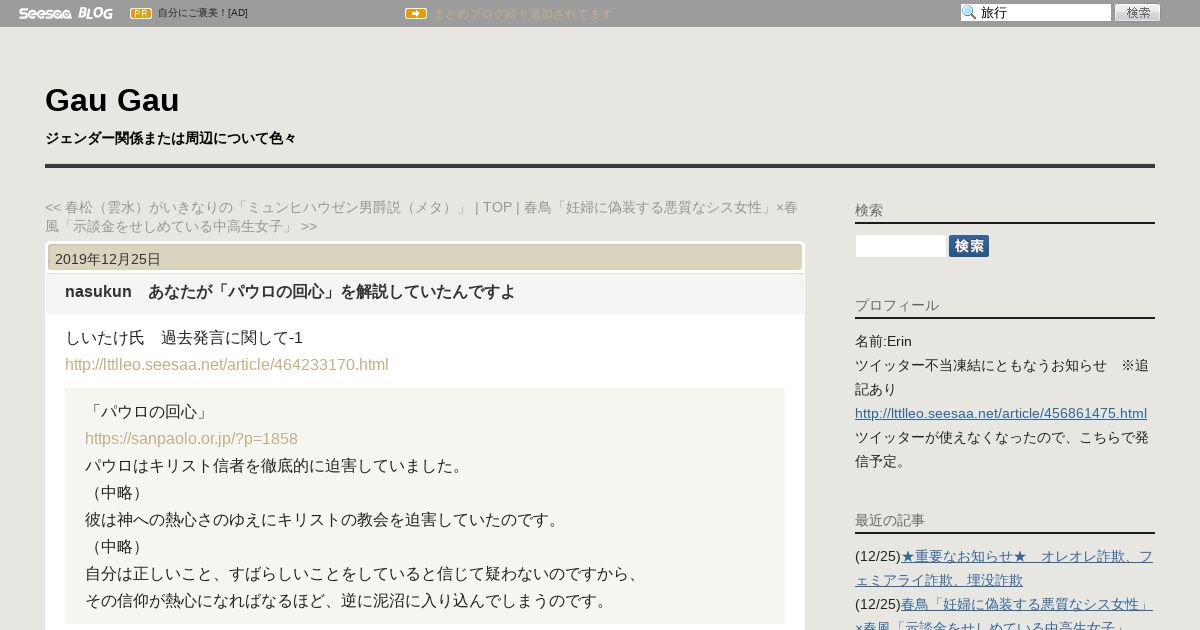Click the プロフィール sidebar heading
Image resolution: width=1200 pixels, height=630 pixels.
pos(897,305)
